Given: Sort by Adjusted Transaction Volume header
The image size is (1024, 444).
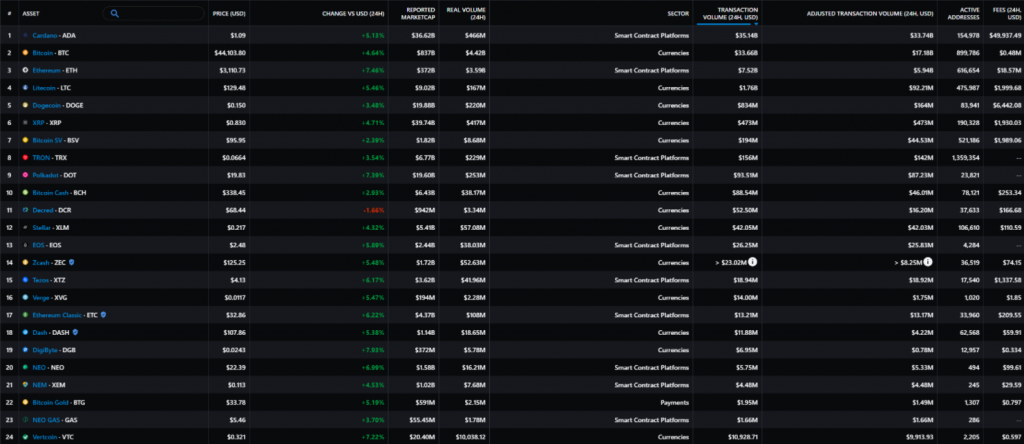Looking at the screenshot, I should pyautogui.click(x=871, y=13).
